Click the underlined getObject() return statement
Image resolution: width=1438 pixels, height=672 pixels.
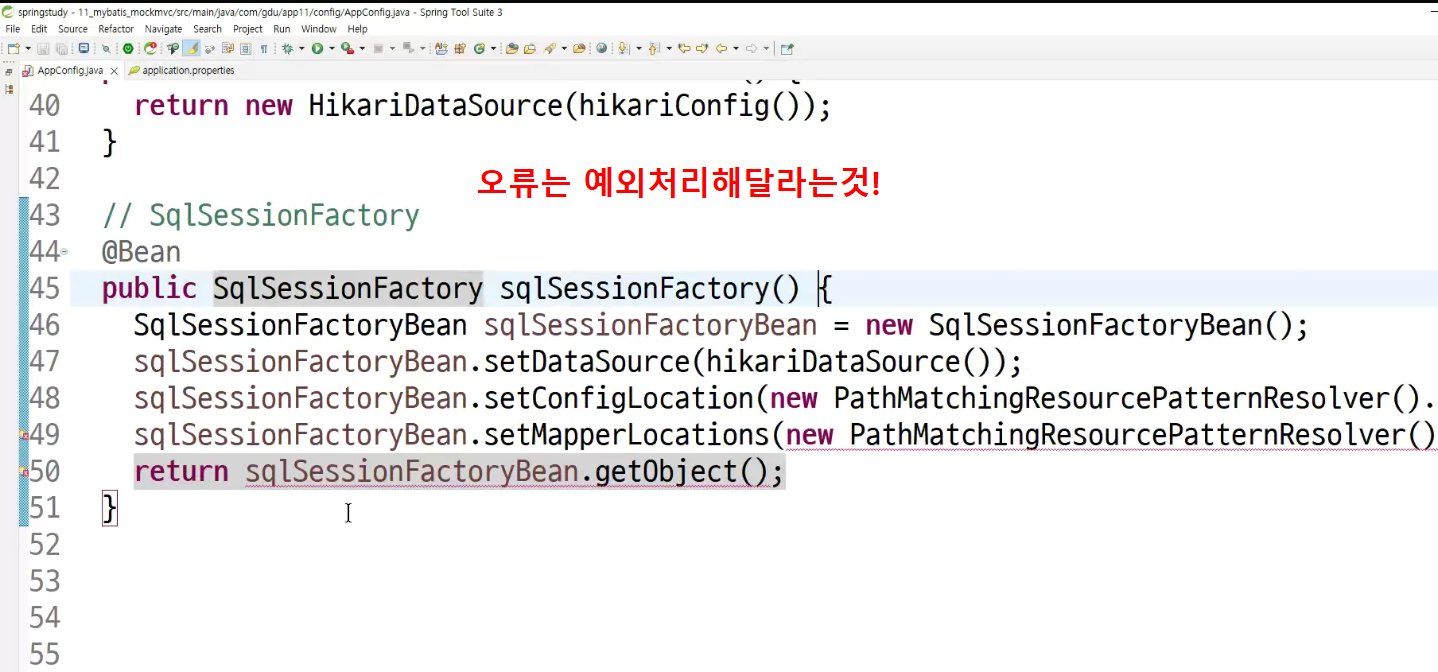459,471
